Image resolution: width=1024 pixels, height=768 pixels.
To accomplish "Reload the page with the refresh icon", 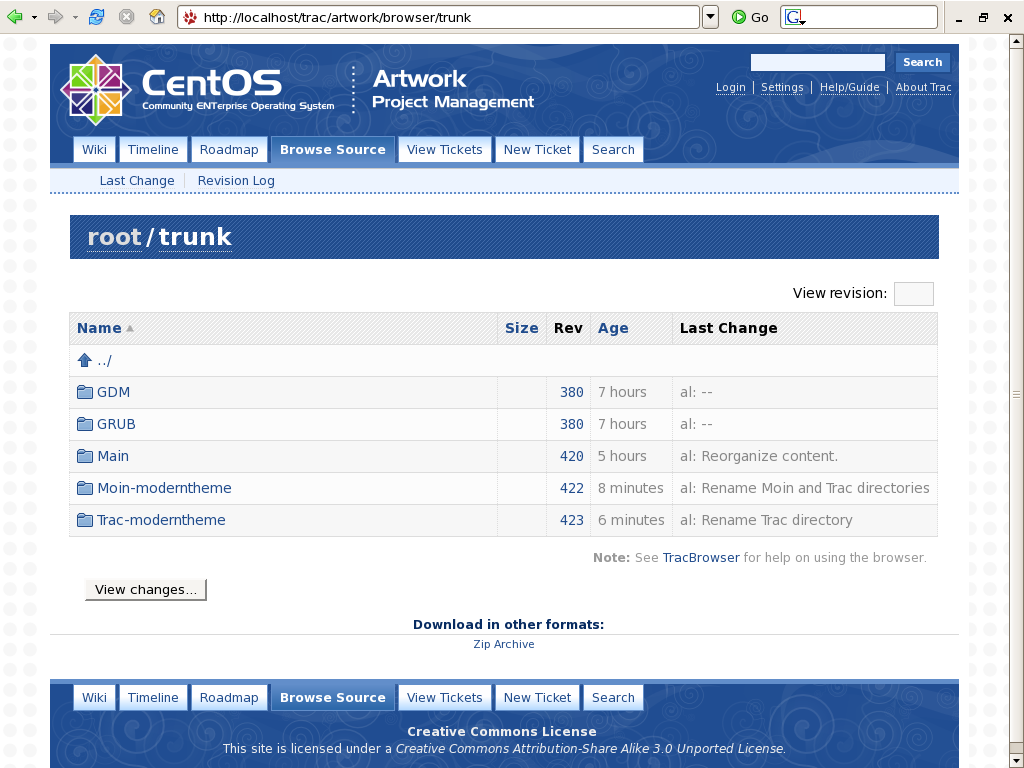I will click(x=96, y=17).
